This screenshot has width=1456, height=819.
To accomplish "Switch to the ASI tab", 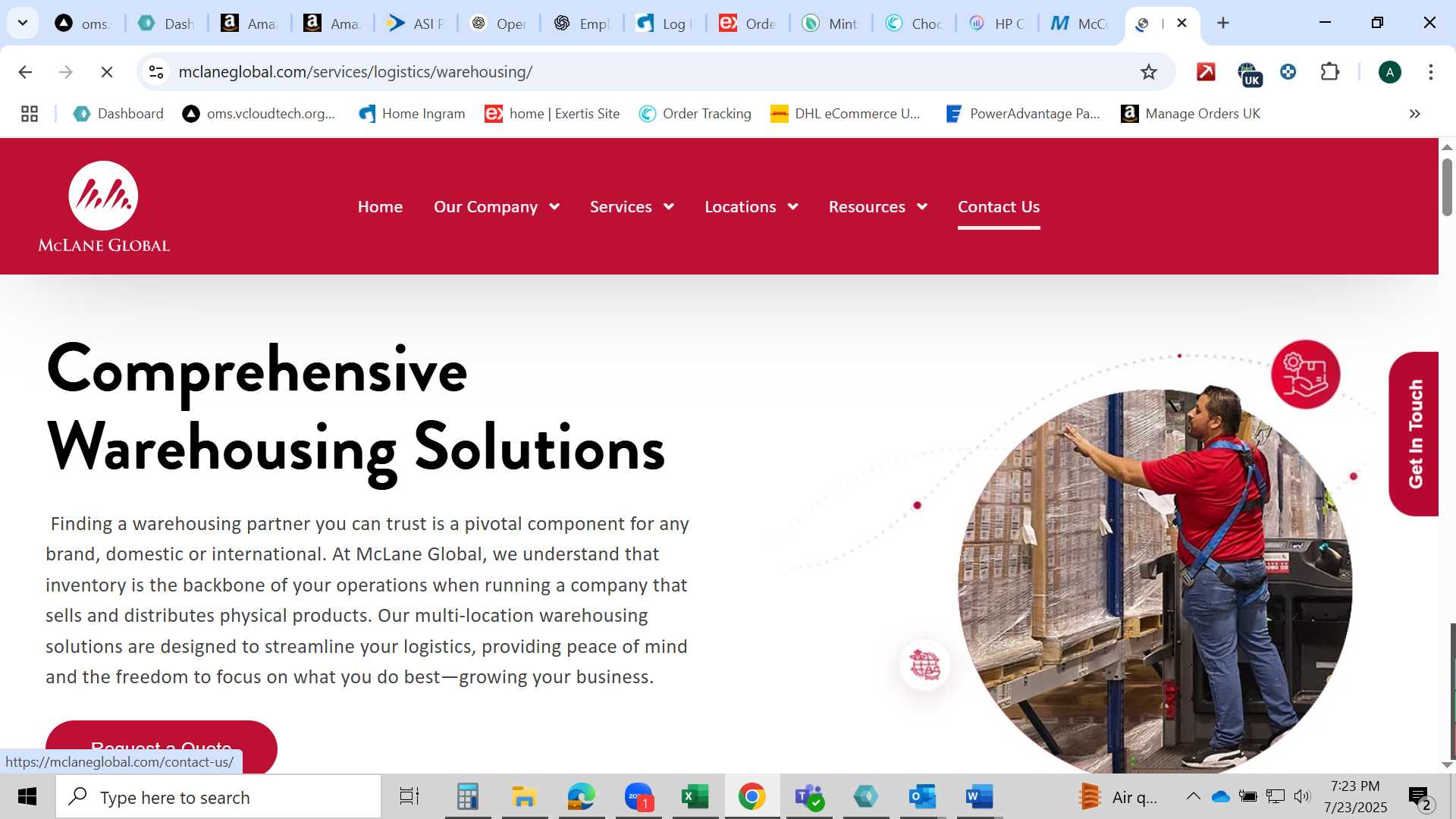I will click(415, 24).
